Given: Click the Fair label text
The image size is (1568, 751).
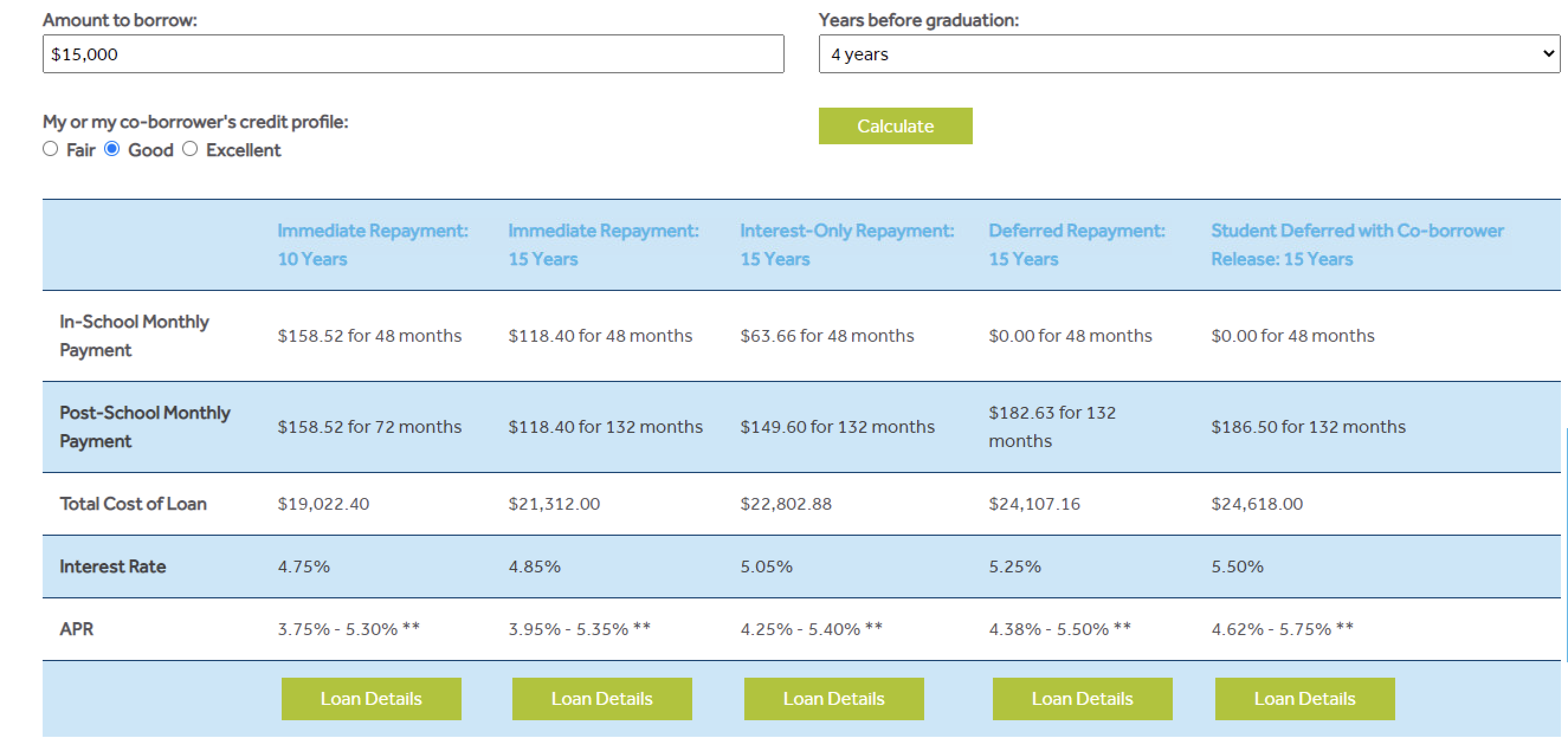Looking at the screenshot, I should pos(80,150).
